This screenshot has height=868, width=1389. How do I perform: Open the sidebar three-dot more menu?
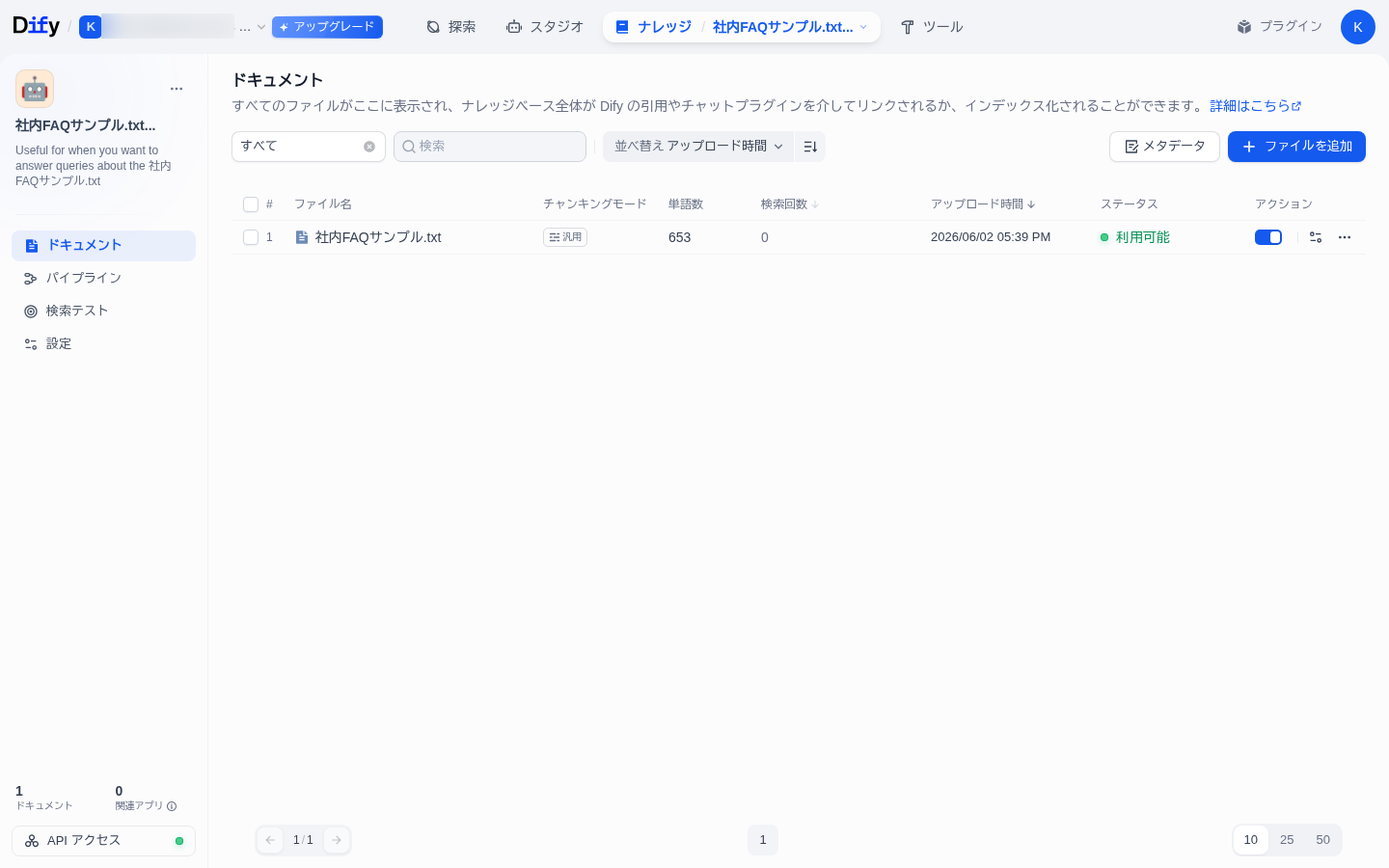point(177,89)
